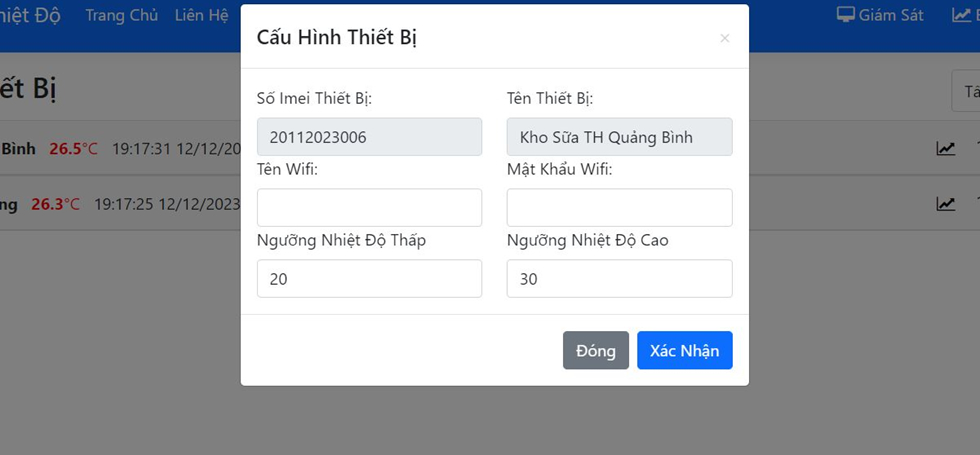Click the Số Imei Thiết Bị field
Screen dimensions: 980x455
[369, 137]
